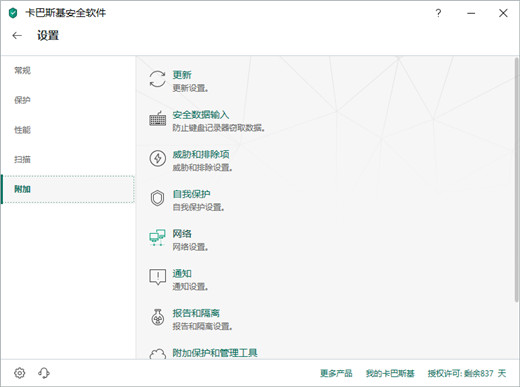The image size is (520, 387).
Task: Minimize the Kaspersky window
Action: click(471, 13)
